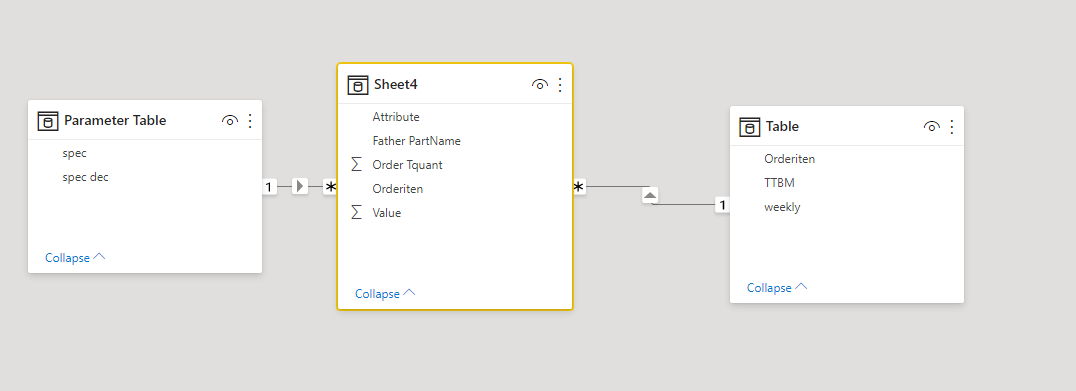Collapse the Table card
The height and width of the screenshot is (391, 1076).
click(x=777, y=288)
